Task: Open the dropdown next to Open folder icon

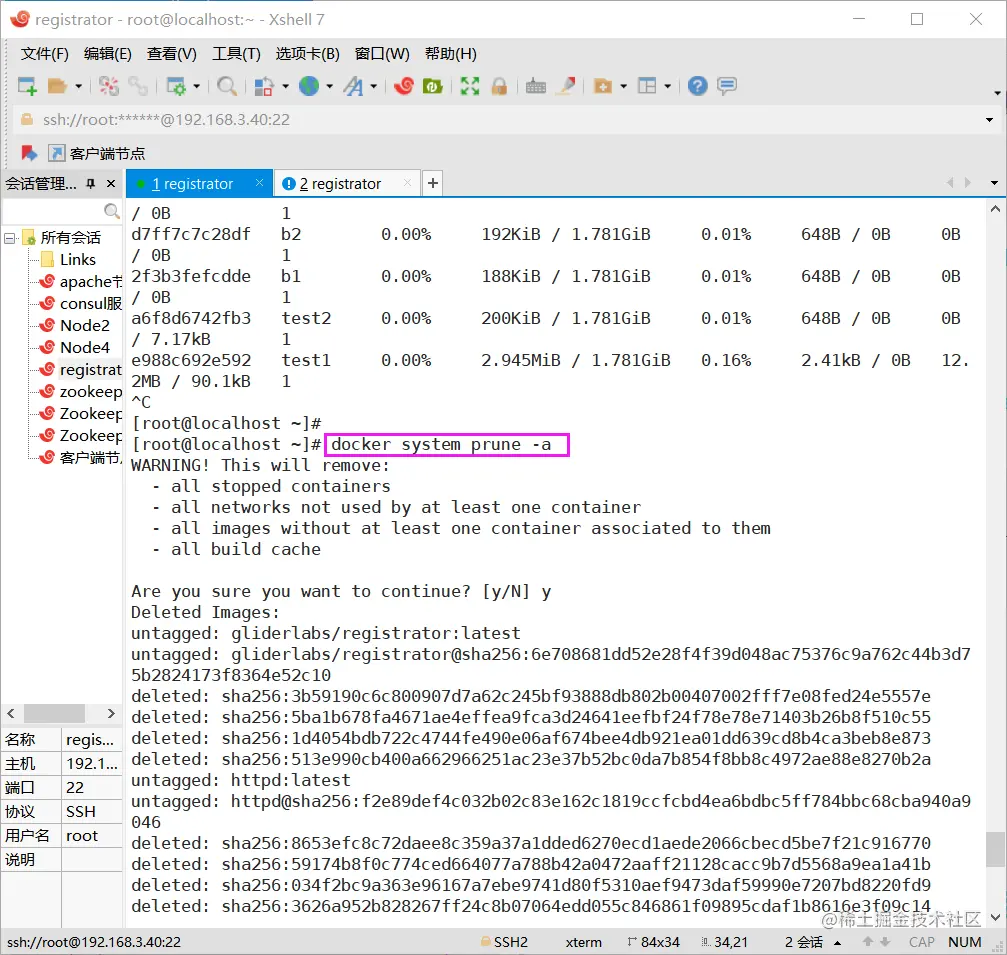Action: [x=78, y=86]
